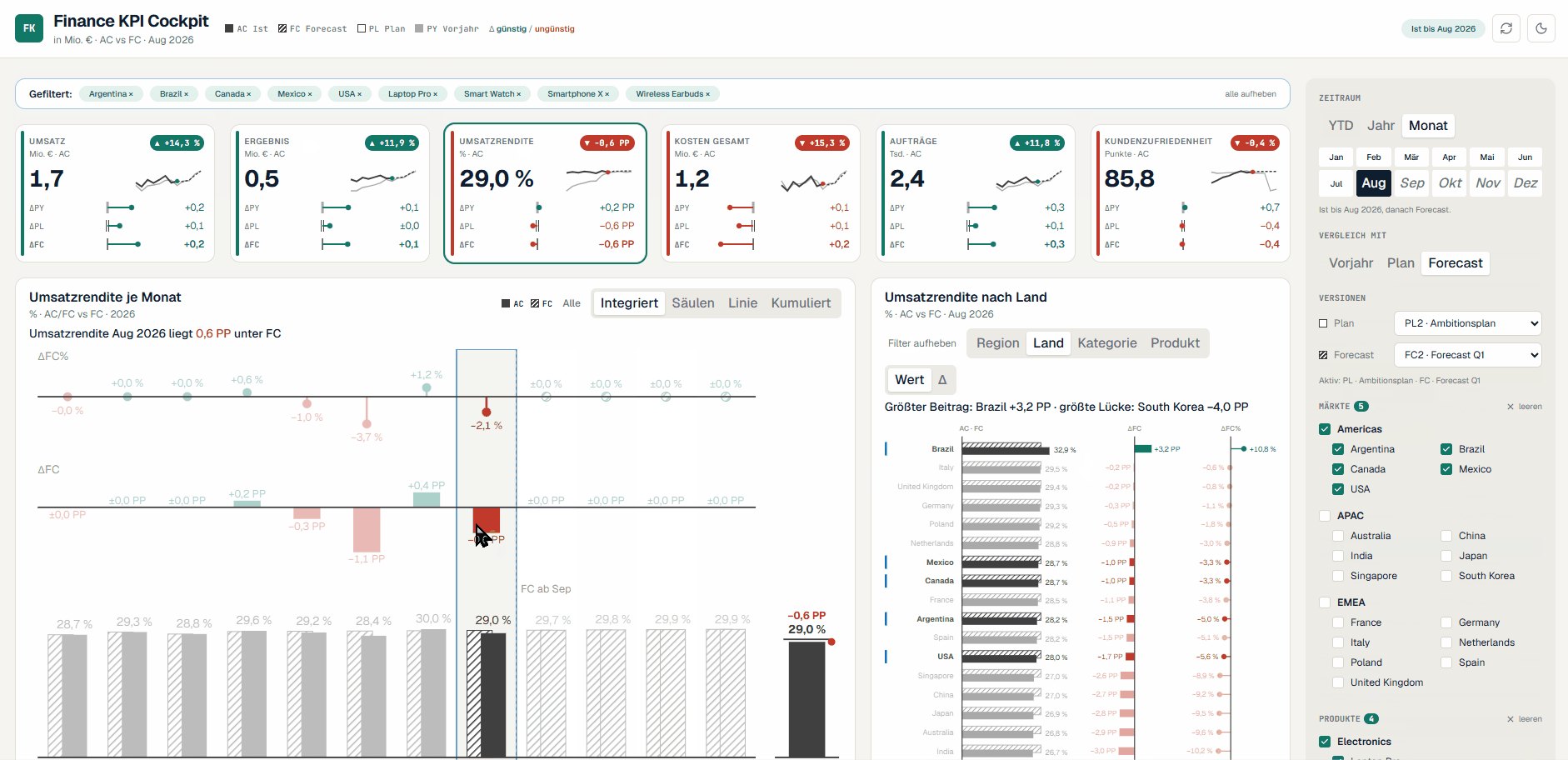This screenshot has height=760, width=1568.
Task: Click the refresh icon in header
Action: 1506,28
